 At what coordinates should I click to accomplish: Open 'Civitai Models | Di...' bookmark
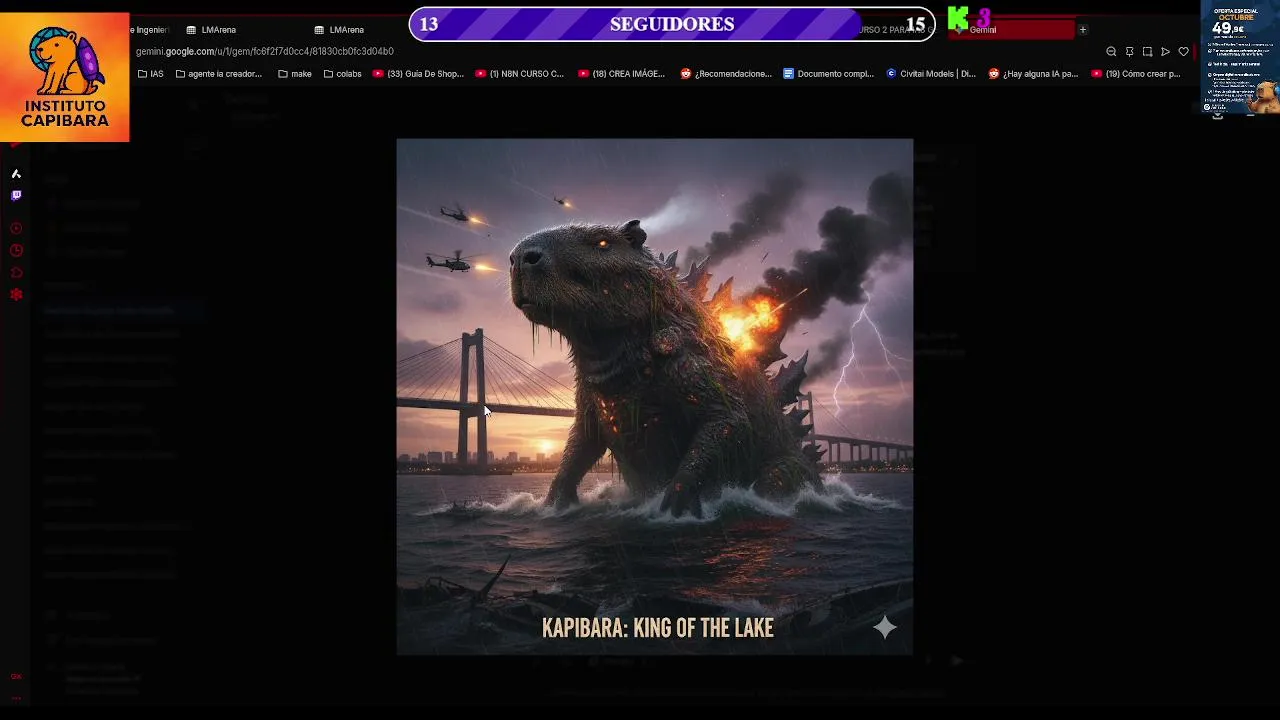[x=931, y=74]
